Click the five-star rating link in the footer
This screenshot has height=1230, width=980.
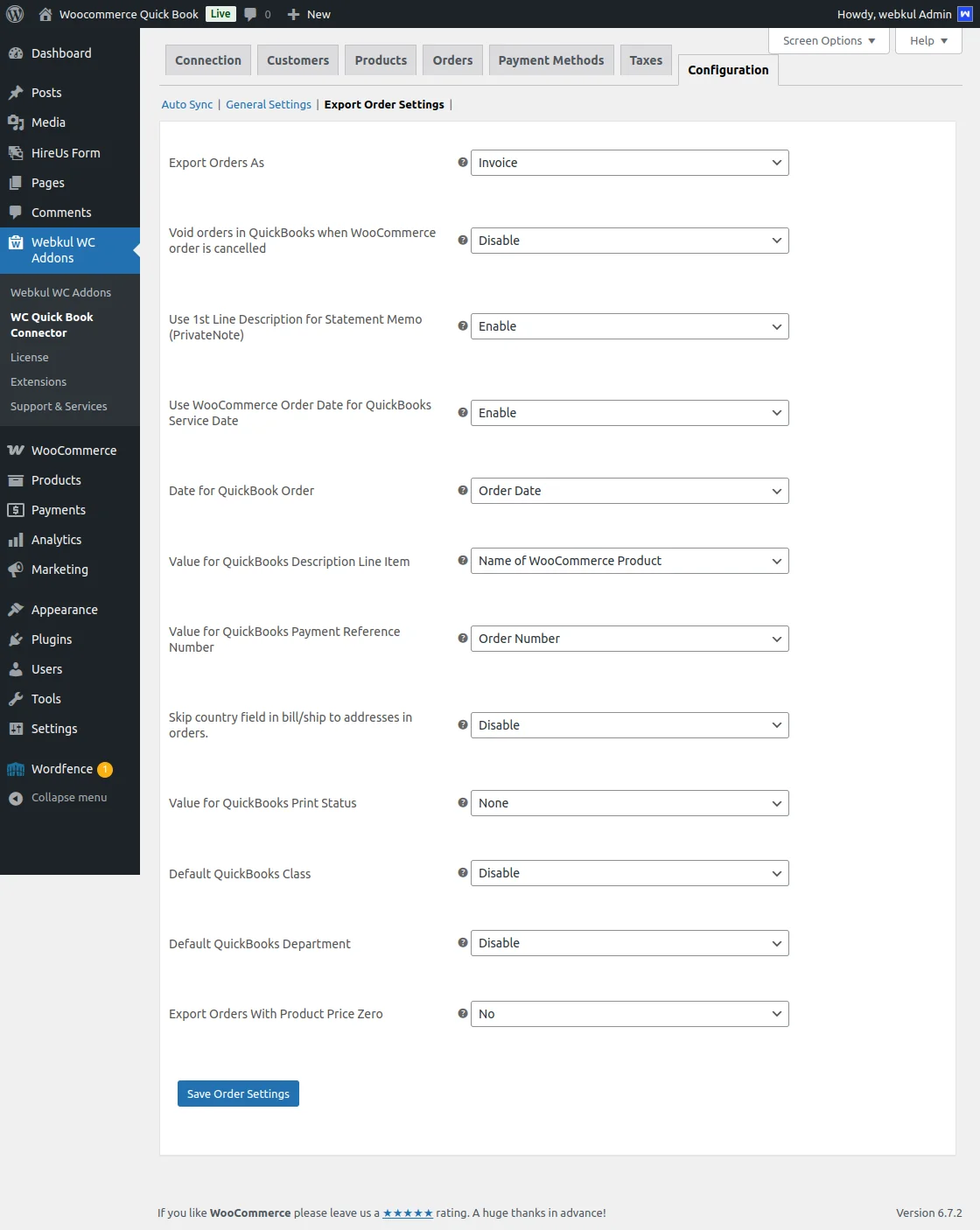pyautogui.click(x=407, y=1213)
